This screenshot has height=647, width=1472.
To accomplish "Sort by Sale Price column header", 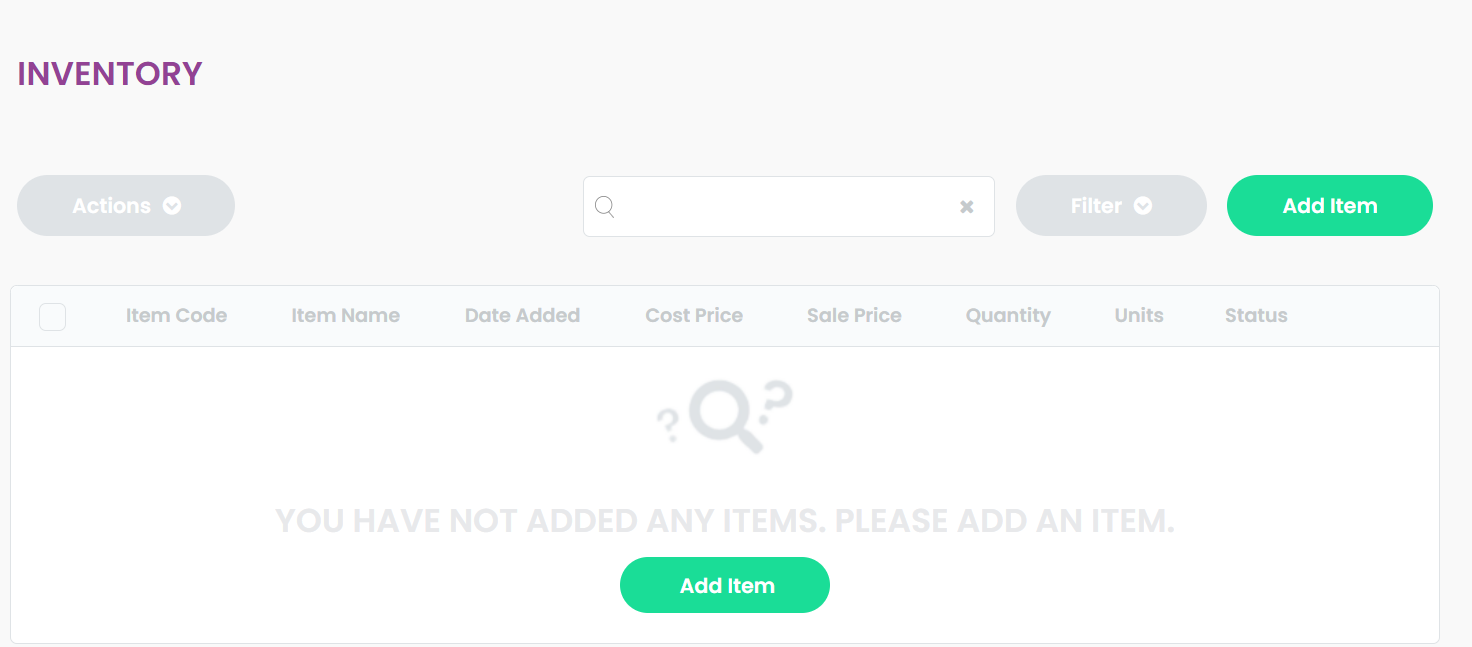I will tap(854, 316).
